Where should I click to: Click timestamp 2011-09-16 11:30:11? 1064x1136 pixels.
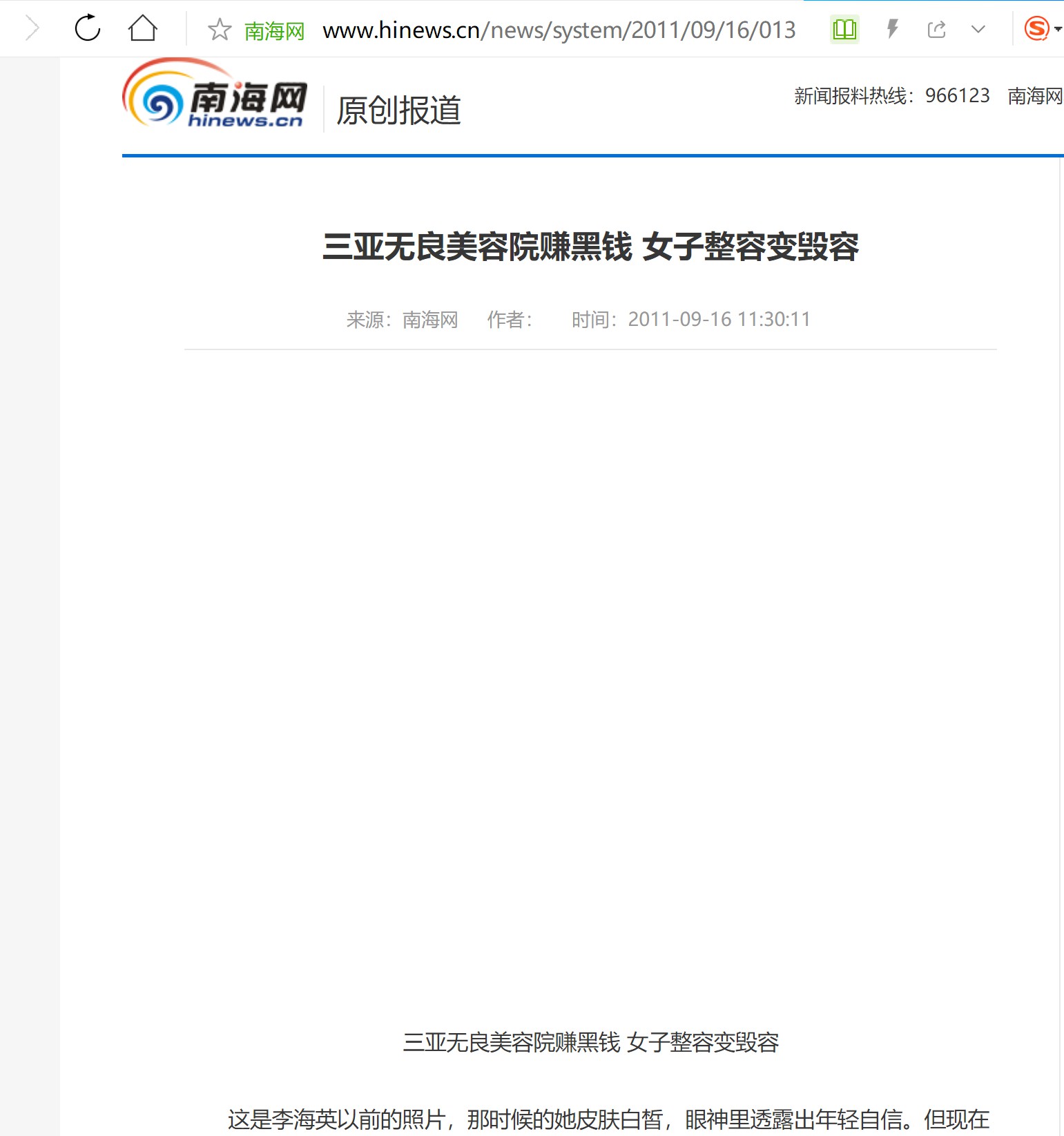pos(719,319)
